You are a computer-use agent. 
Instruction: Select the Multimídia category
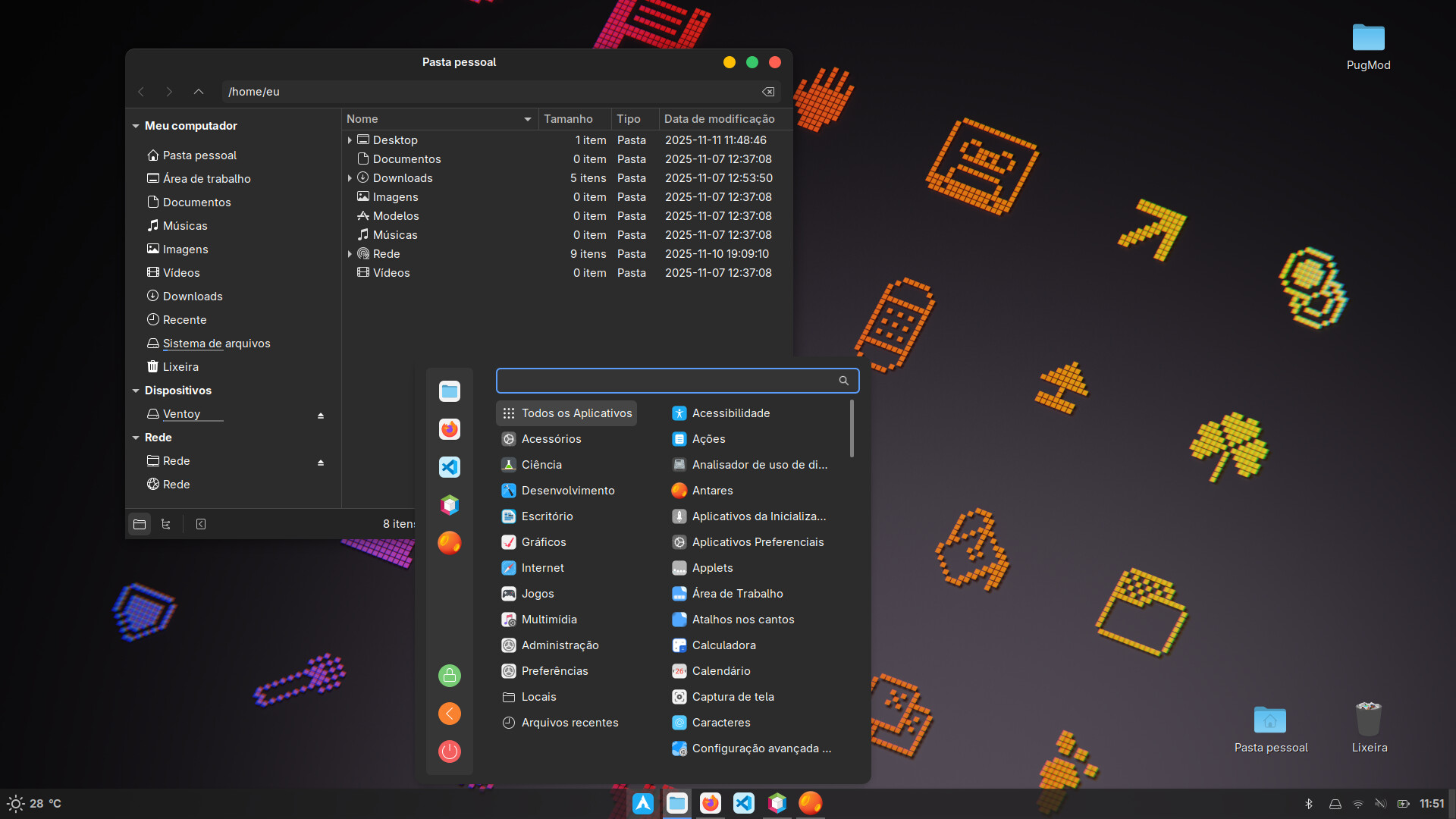(x=548, y=620)
